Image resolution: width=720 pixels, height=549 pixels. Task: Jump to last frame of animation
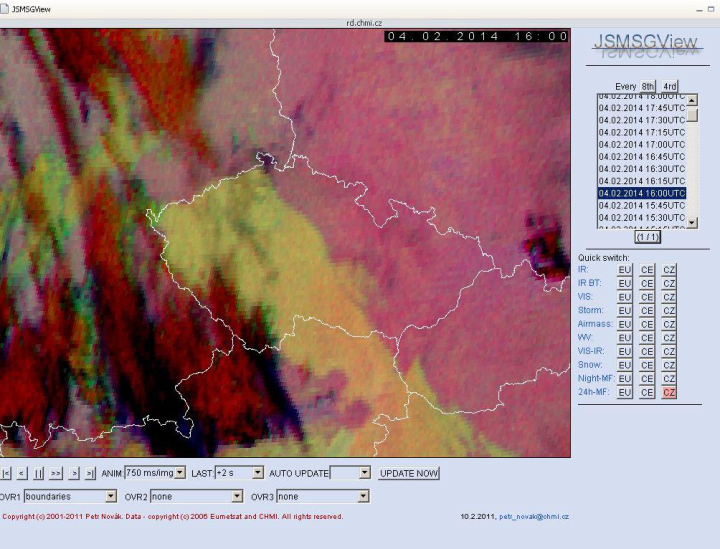pos(90,473)
